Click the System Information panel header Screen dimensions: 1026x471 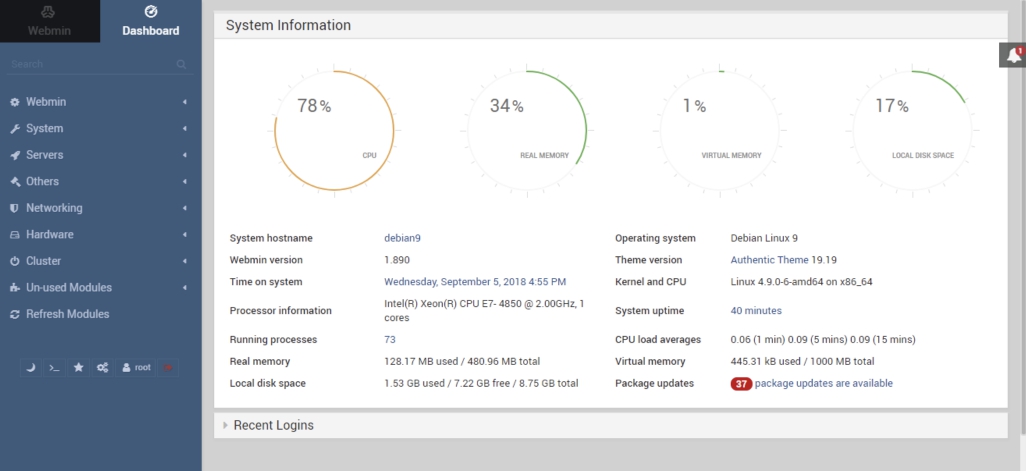click(610, 25)
